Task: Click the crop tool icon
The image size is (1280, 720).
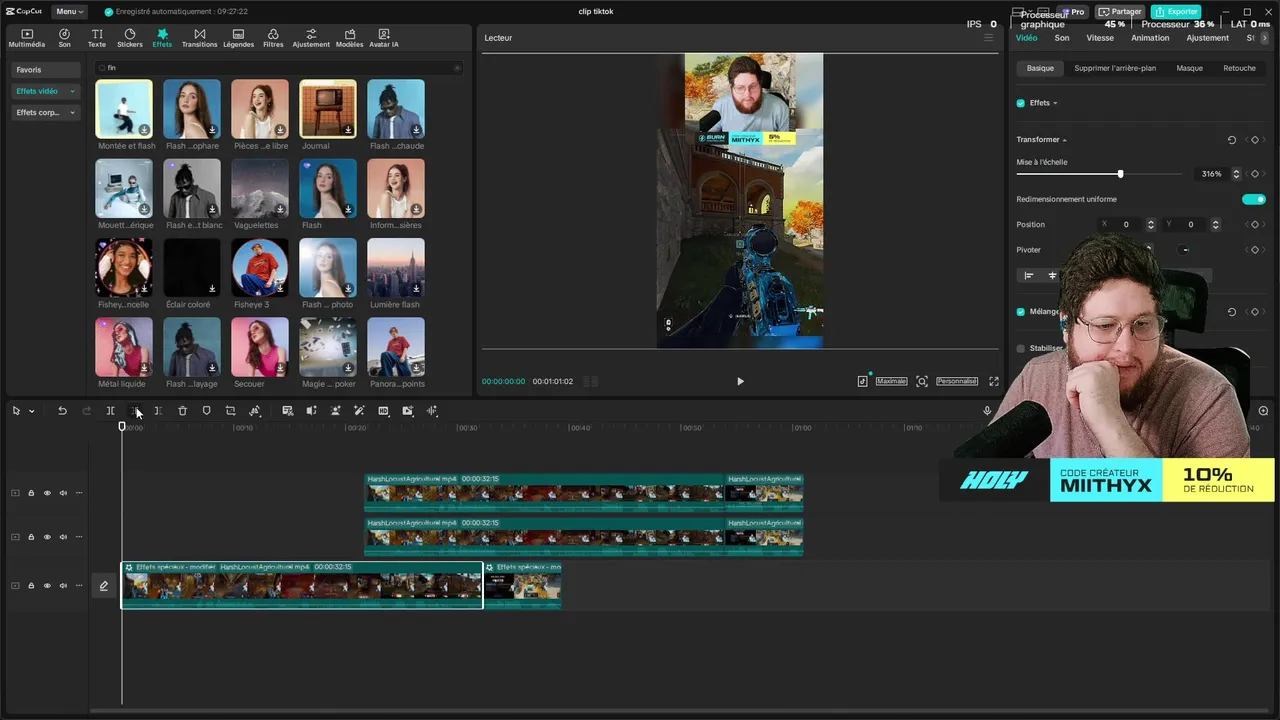Action: [230, 411]
